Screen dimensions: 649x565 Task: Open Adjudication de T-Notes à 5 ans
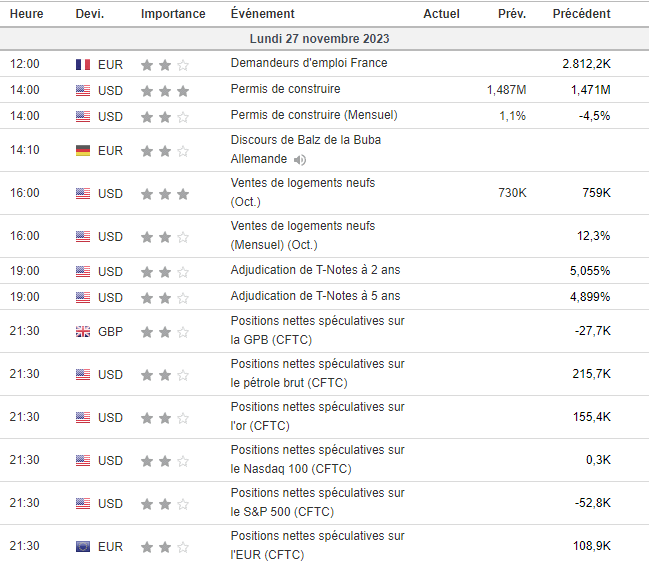(315, 296)
